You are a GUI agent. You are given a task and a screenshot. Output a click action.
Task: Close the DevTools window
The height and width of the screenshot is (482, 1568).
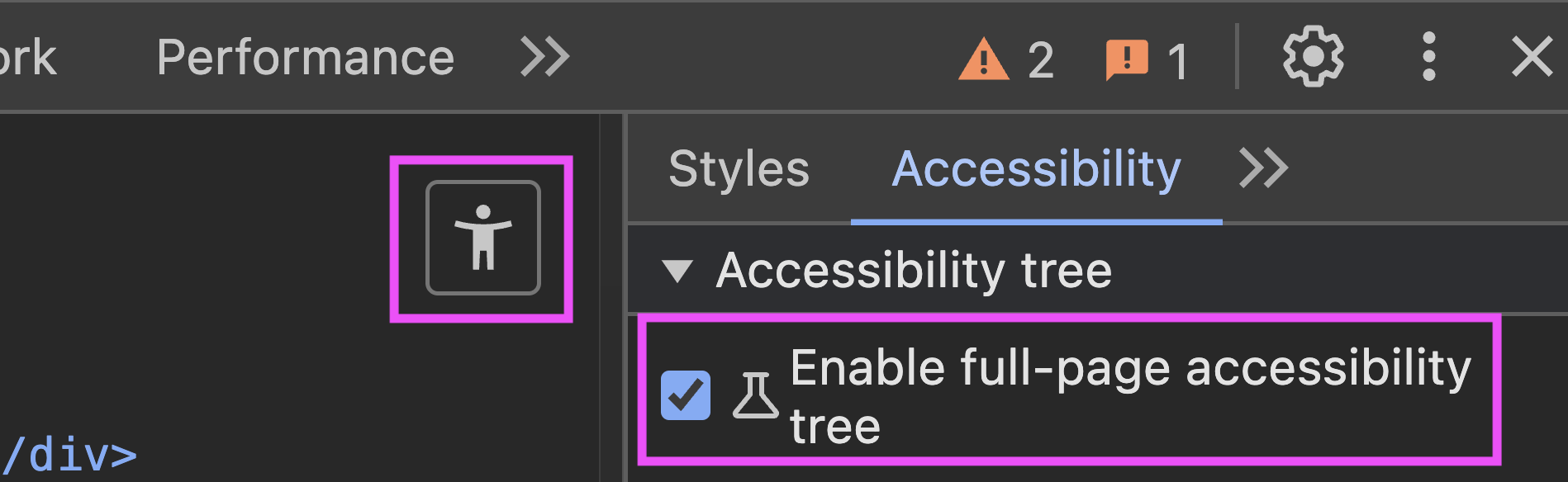[1532, 56]
